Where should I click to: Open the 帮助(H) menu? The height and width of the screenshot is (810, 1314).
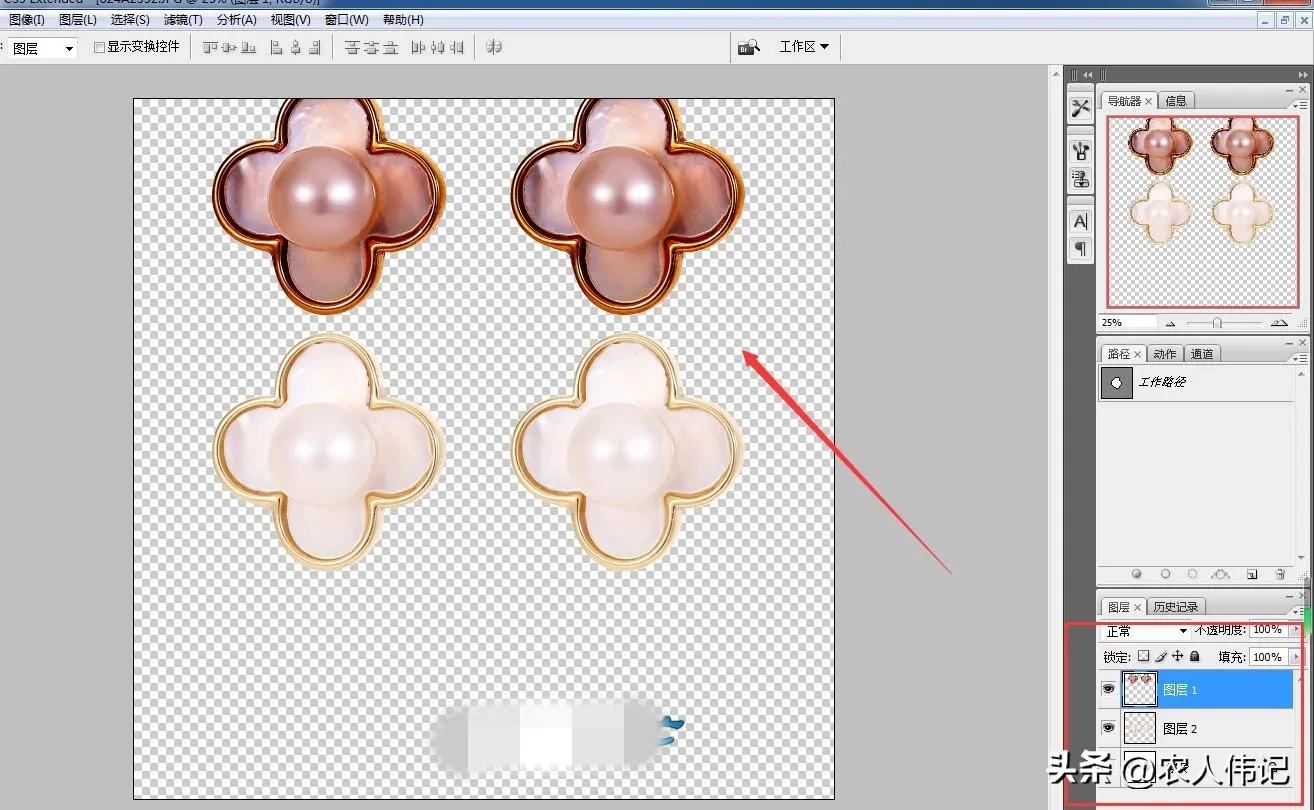point(403,20)
